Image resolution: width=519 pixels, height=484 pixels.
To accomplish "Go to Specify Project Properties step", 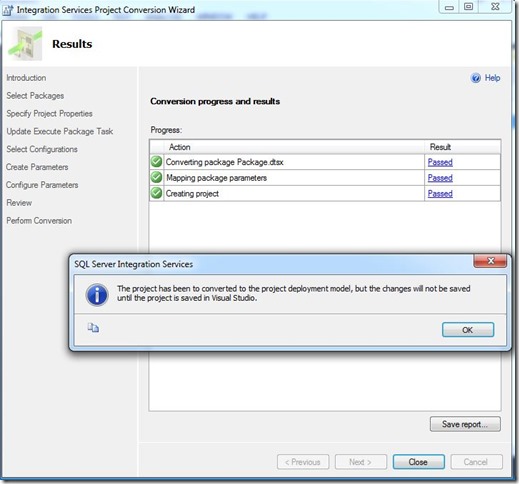I will click(49, 114).
